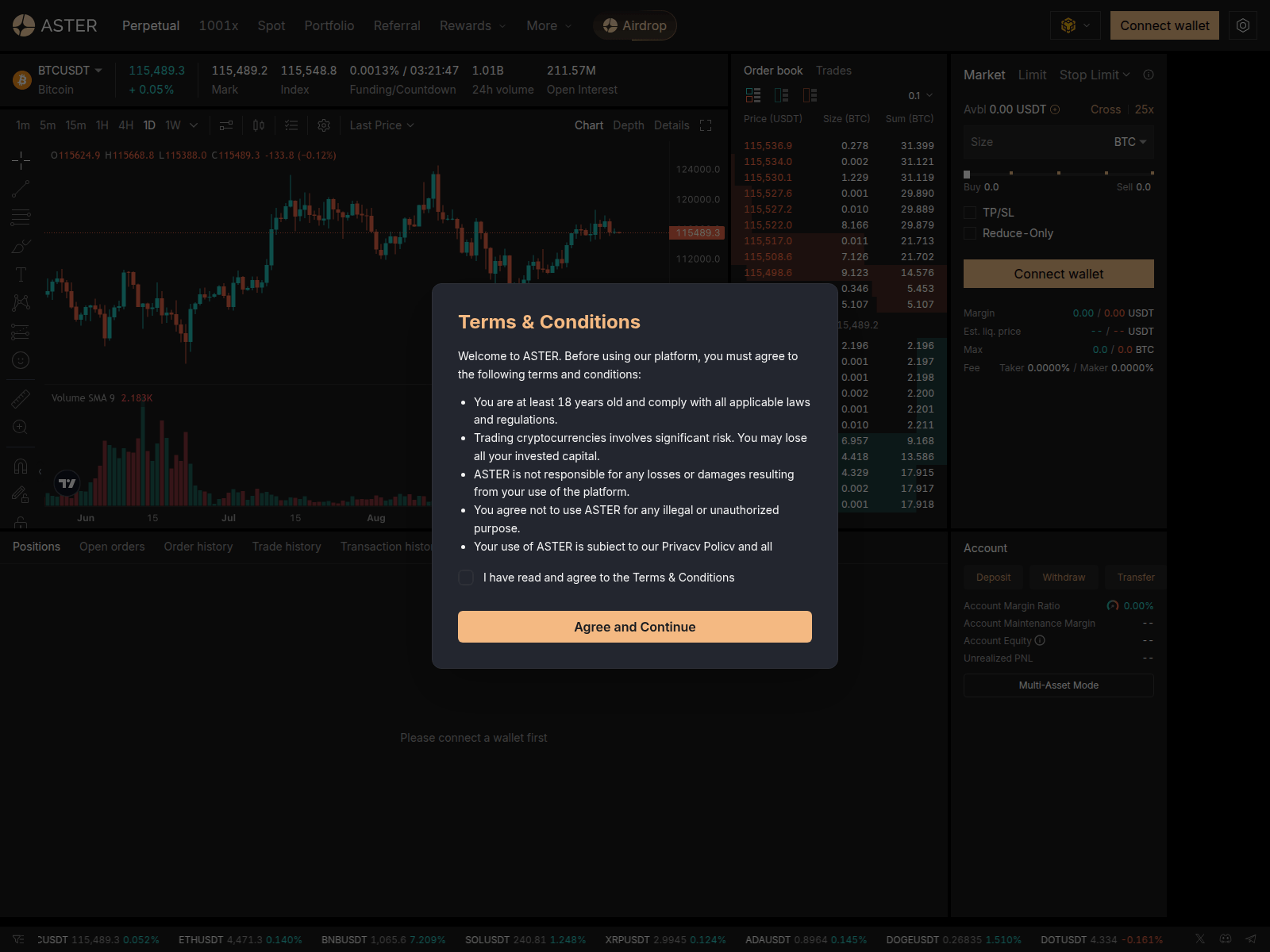Screen dimensions: 1270x952
Task: Click the order size percentage slider handle
Action: 967,174
